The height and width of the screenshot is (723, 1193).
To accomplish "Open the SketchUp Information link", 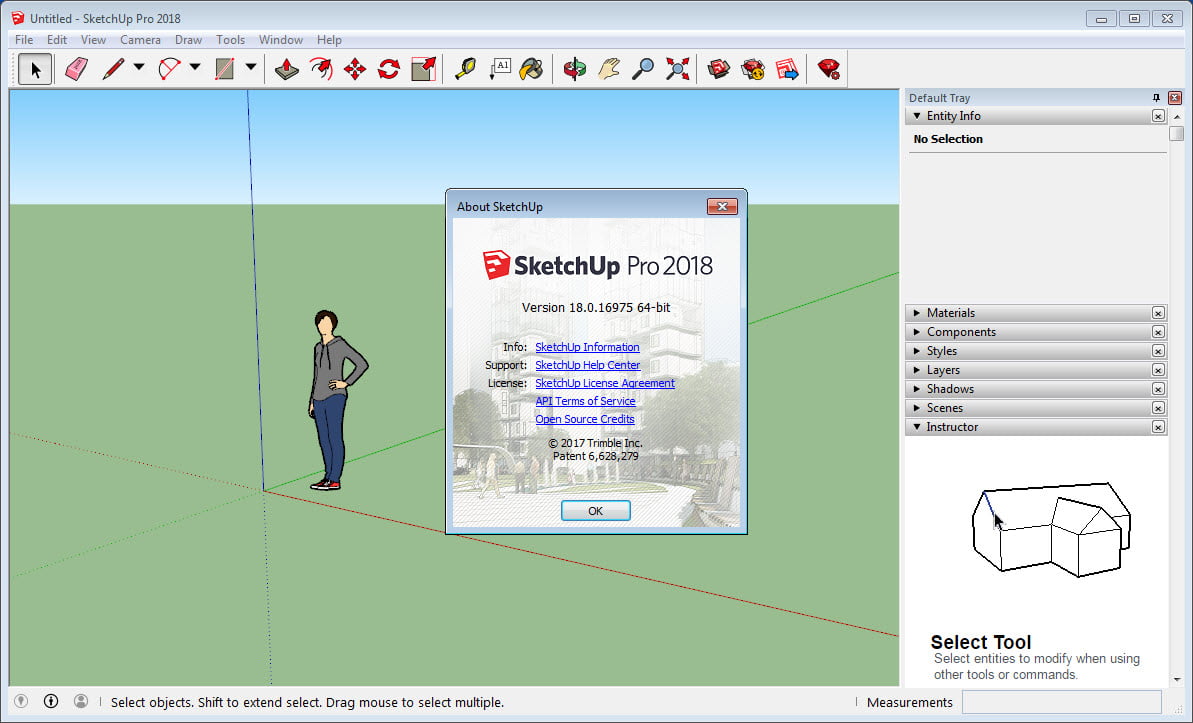I will [x=587, y=347].
